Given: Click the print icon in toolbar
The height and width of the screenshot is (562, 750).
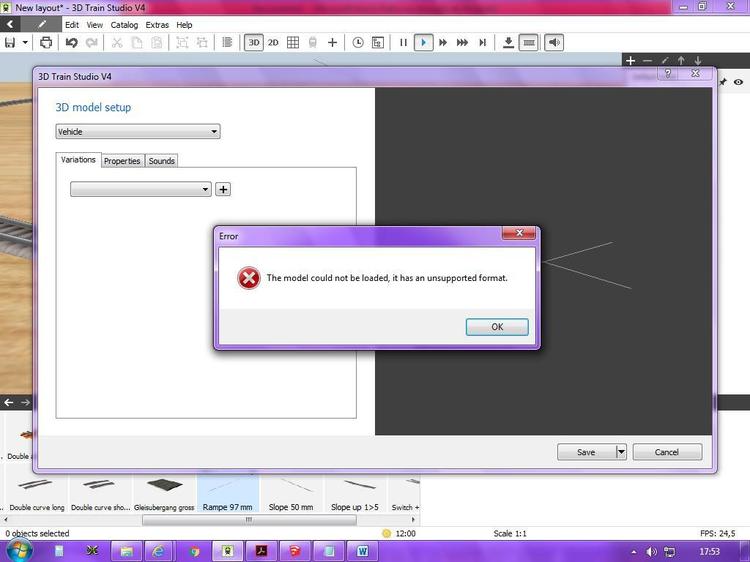Looking at the screenshot, I should coord(46,43).
